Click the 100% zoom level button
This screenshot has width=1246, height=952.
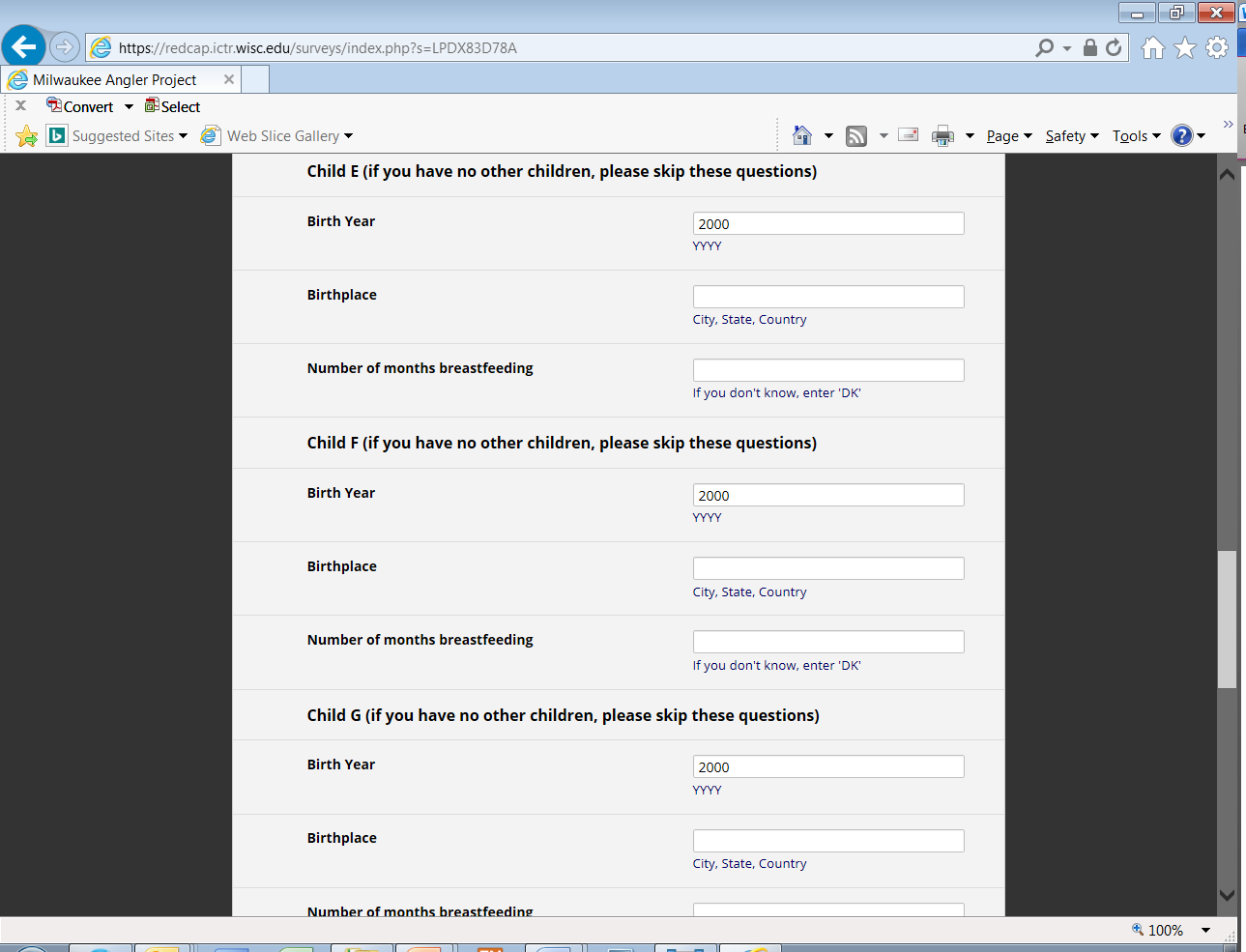coord(1157,930)
